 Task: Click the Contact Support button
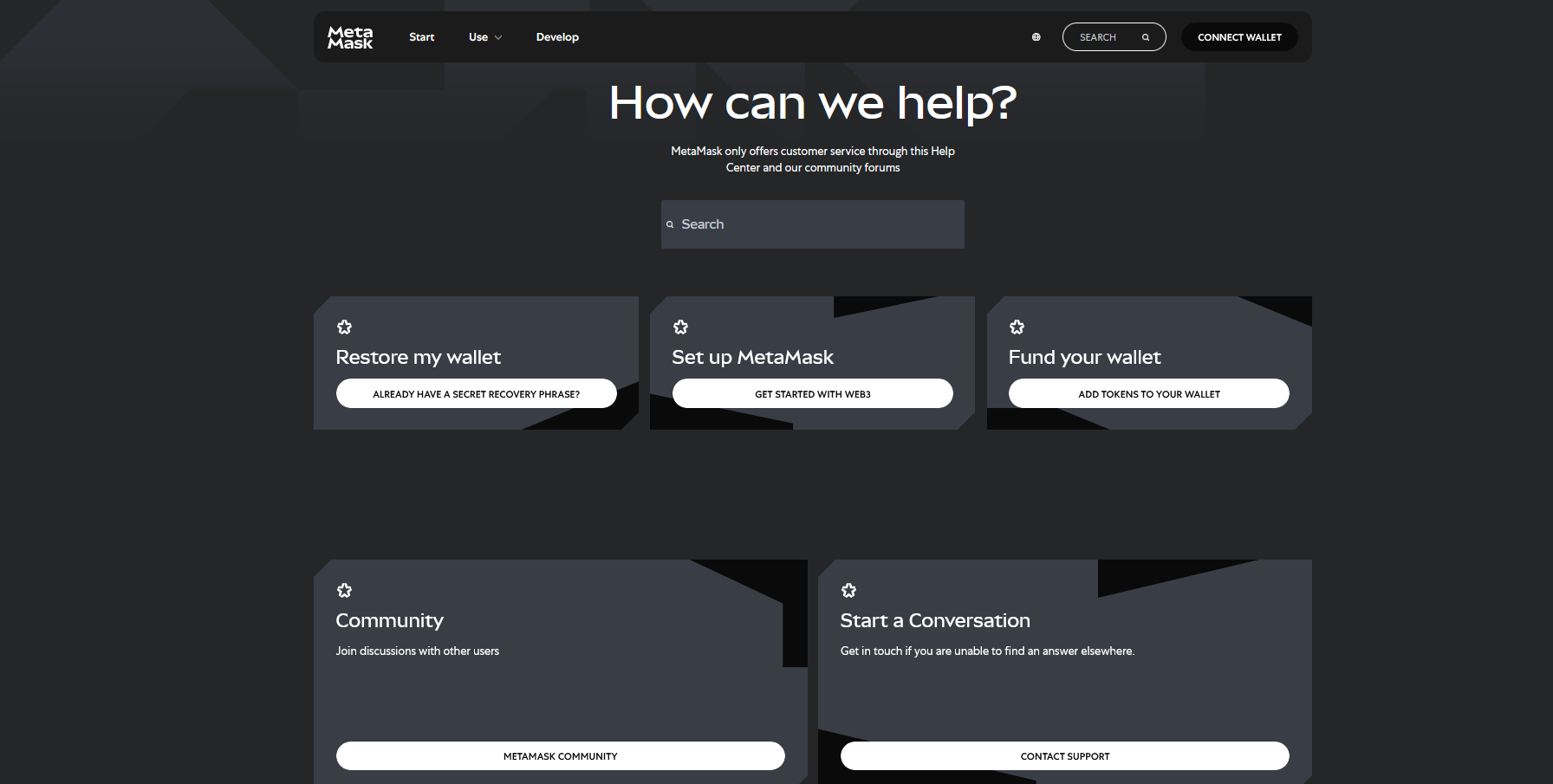(1065, 755)
